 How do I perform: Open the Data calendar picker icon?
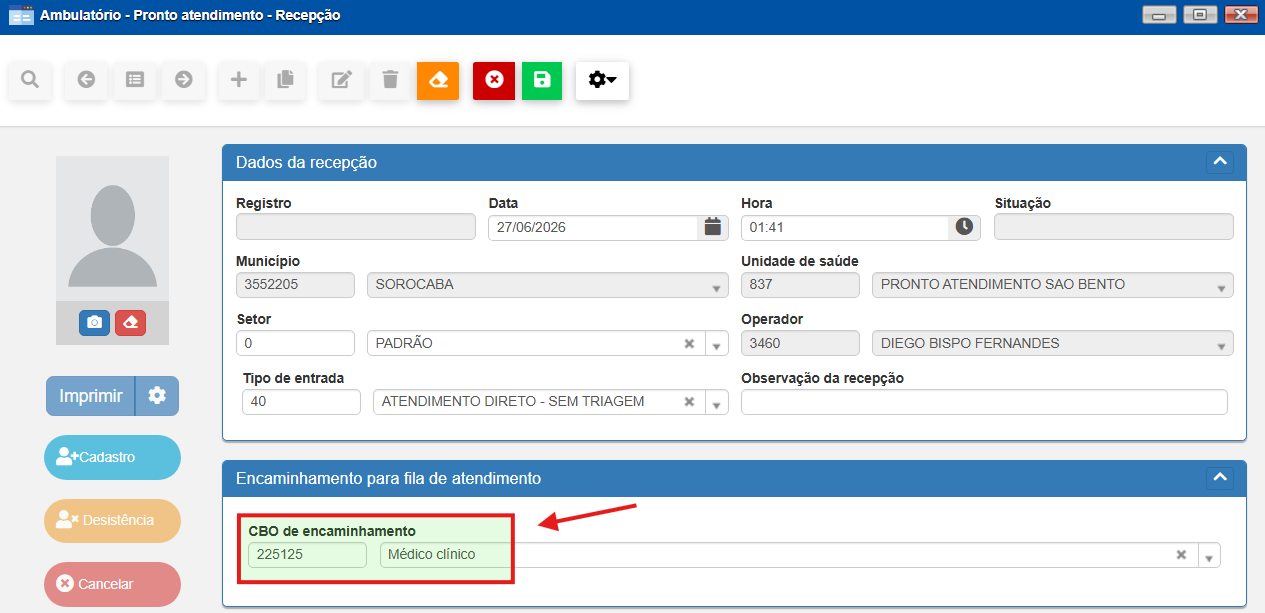(712, 227)
